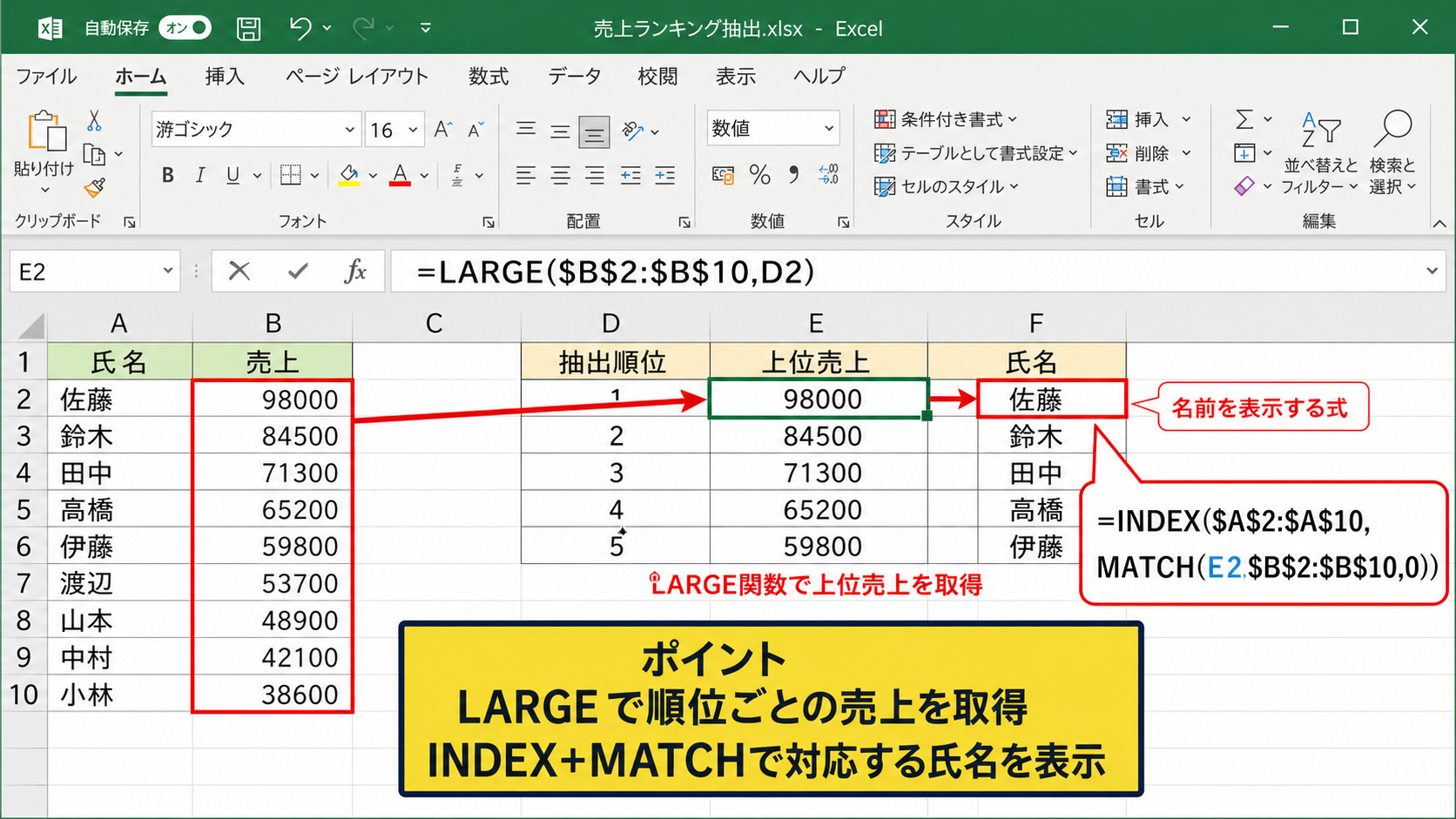Click column B header
The width and height of the screenshot is (1456, 819).
(x=273, y=324)
